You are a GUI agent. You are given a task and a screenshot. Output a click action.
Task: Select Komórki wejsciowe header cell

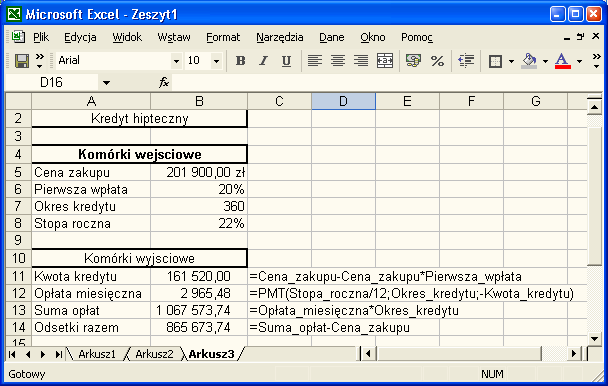(139, 154)
